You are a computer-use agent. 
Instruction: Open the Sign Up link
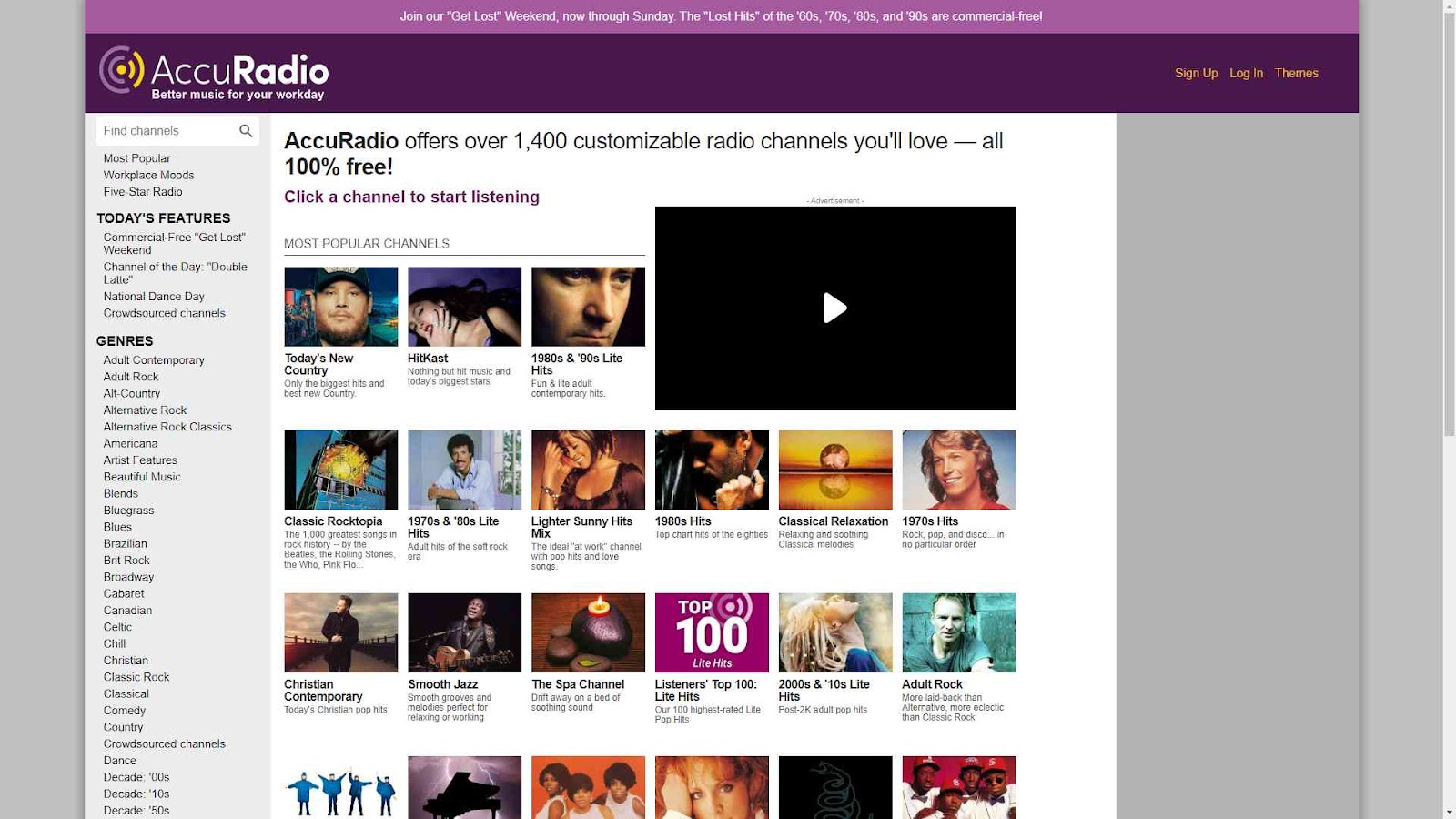(1196, 73)
